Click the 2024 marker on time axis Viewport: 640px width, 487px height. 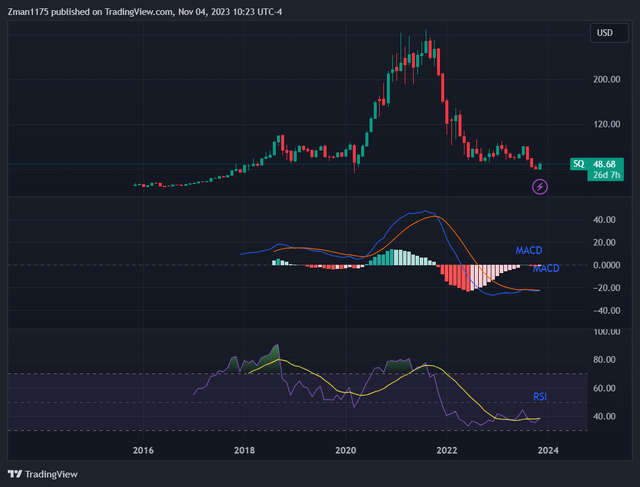[546, 451]
